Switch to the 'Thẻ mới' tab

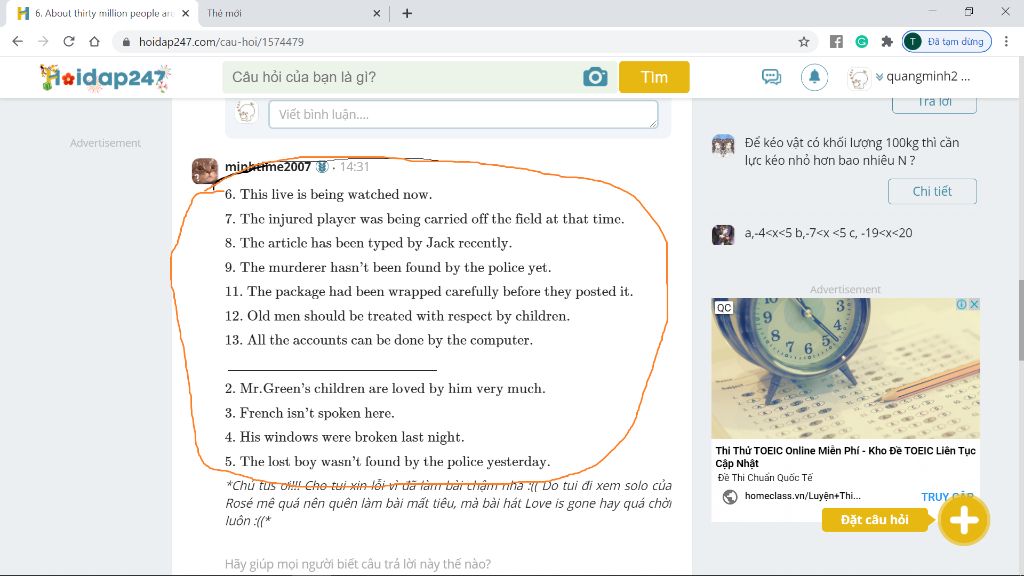click(287, 13)
